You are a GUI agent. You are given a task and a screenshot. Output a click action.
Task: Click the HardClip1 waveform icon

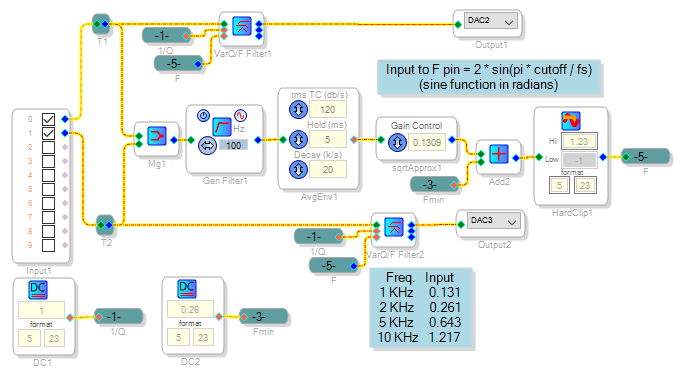[571, 121]
